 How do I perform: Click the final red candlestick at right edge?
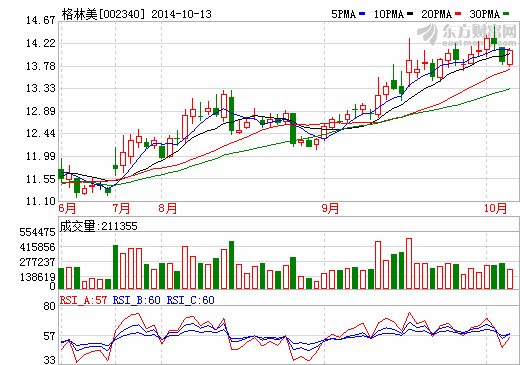click(x=510, y=57)
